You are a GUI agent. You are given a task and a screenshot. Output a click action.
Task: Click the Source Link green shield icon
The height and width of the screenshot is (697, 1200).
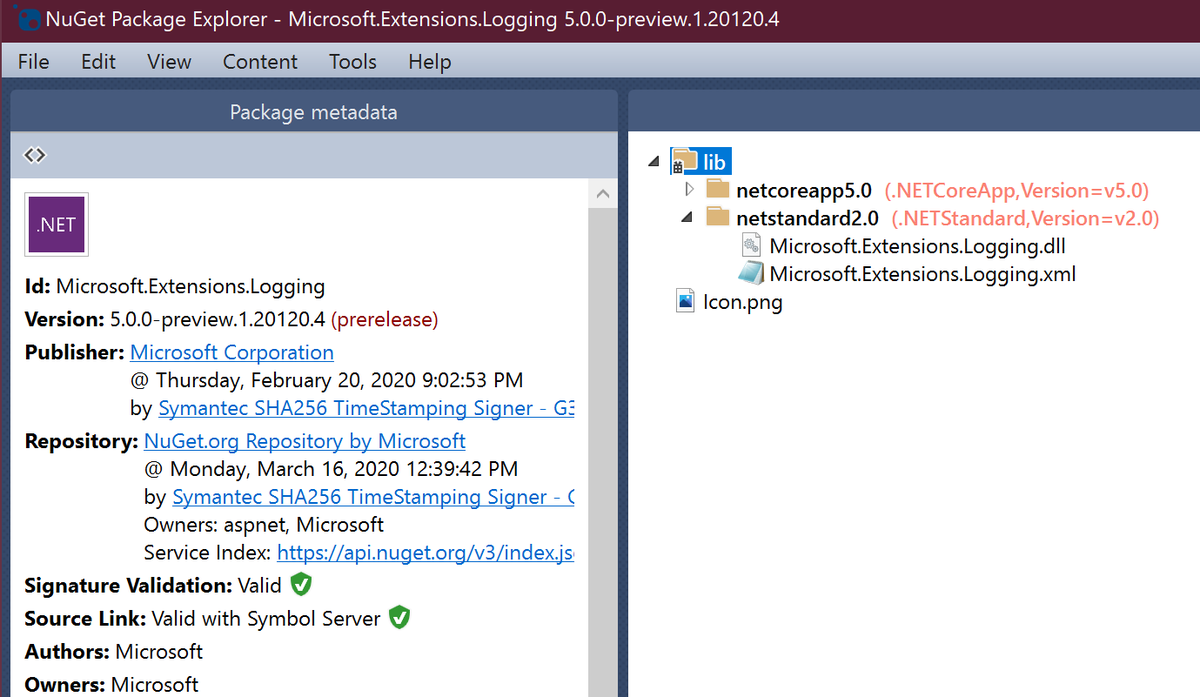coord(399,618)
